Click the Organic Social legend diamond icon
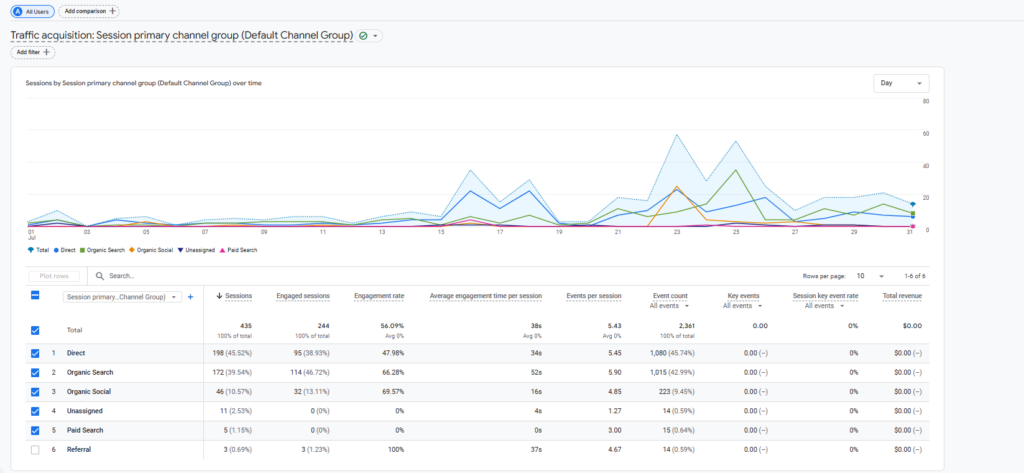1024x473 pixels. (132, 250)
